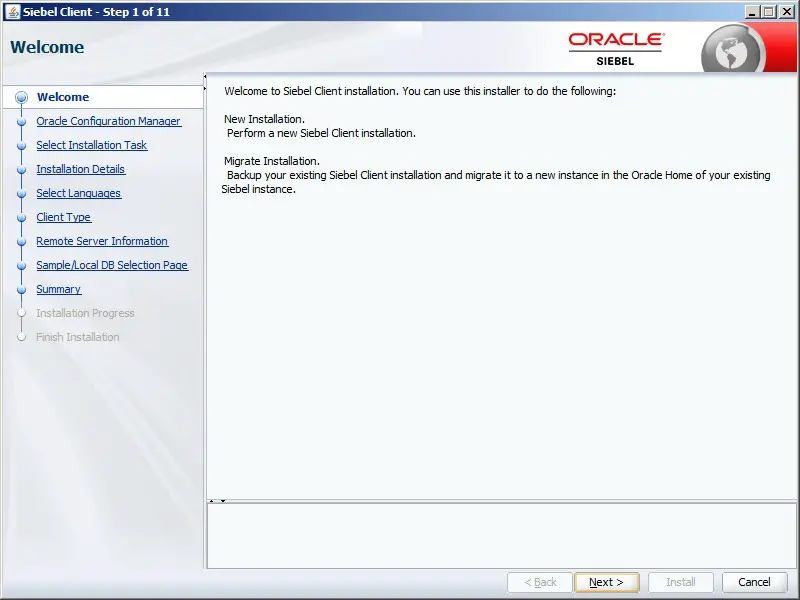Go to Select Installation Task step
Viewport: 800px width, 600px height.
click(91, 145)
